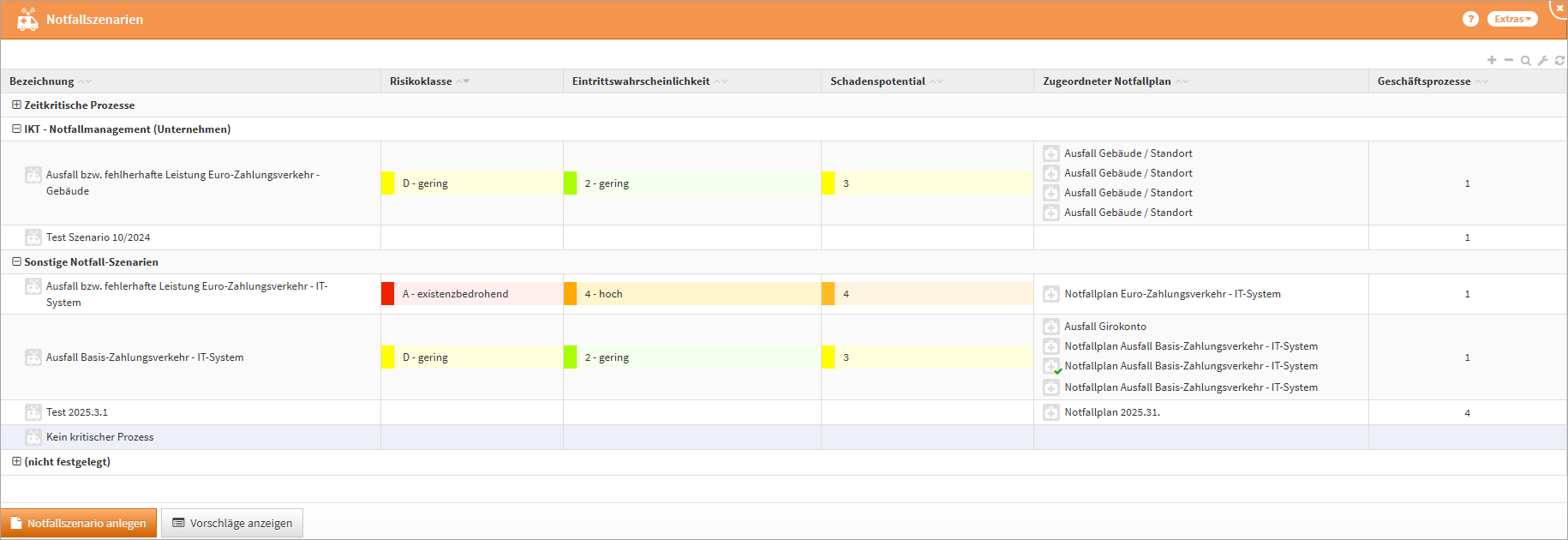1568x540 pixels.
Task: Click the plus icon above the table
Action: click(1492, 60)
